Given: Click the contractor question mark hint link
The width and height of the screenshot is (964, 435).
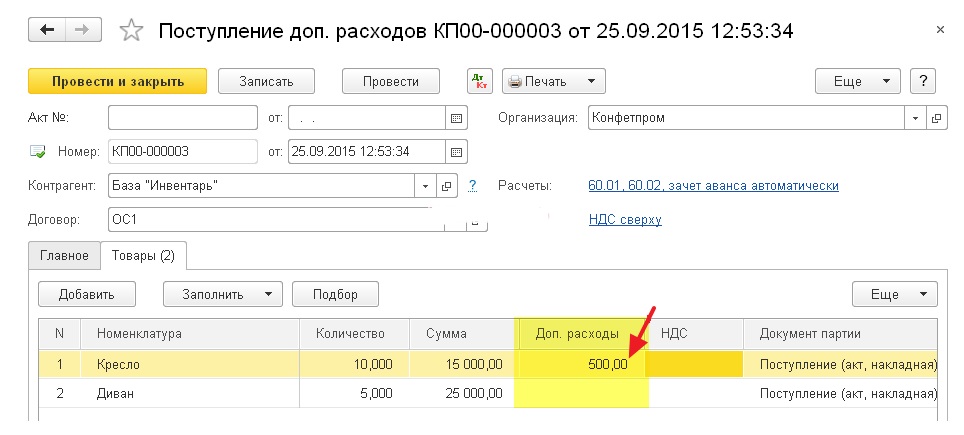Looking at the screenshot, I should (472, 186).
